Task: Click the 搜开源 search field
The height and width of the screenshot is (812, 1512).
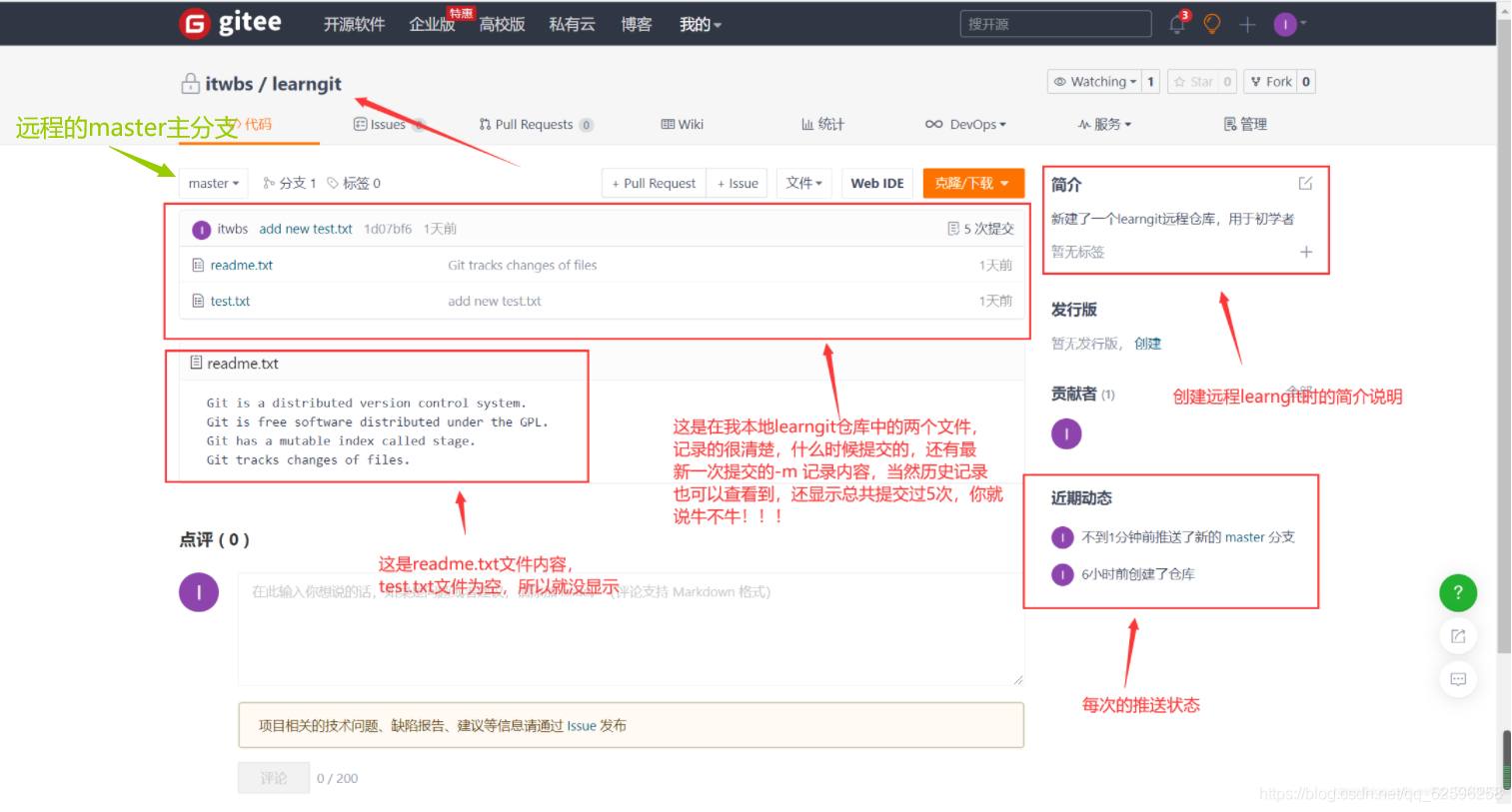Action: [1055, 24]
